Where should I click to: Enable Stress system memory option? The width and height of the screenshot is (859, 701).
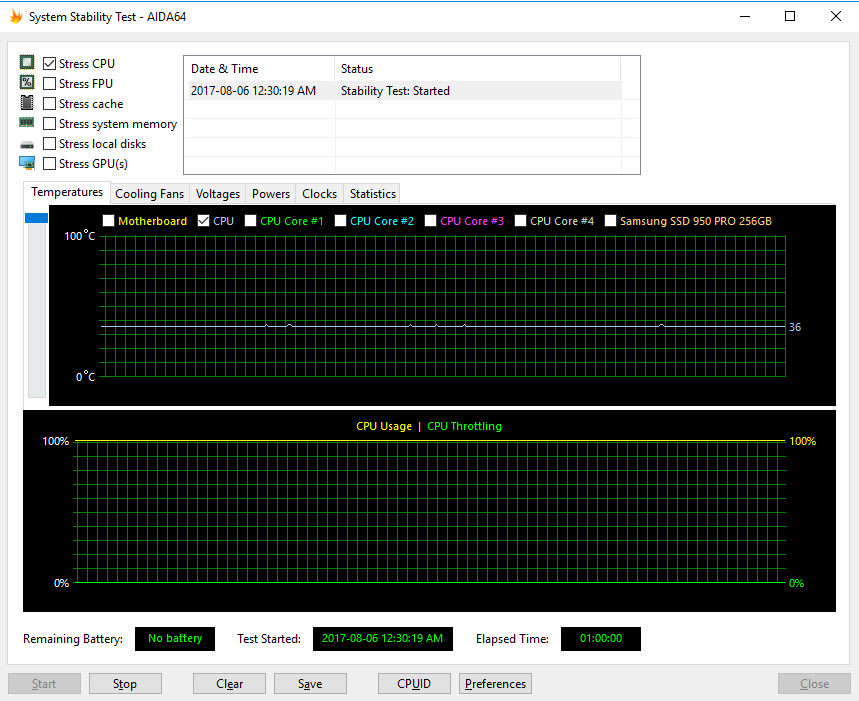pyautogui.click(x=50, y=124)
